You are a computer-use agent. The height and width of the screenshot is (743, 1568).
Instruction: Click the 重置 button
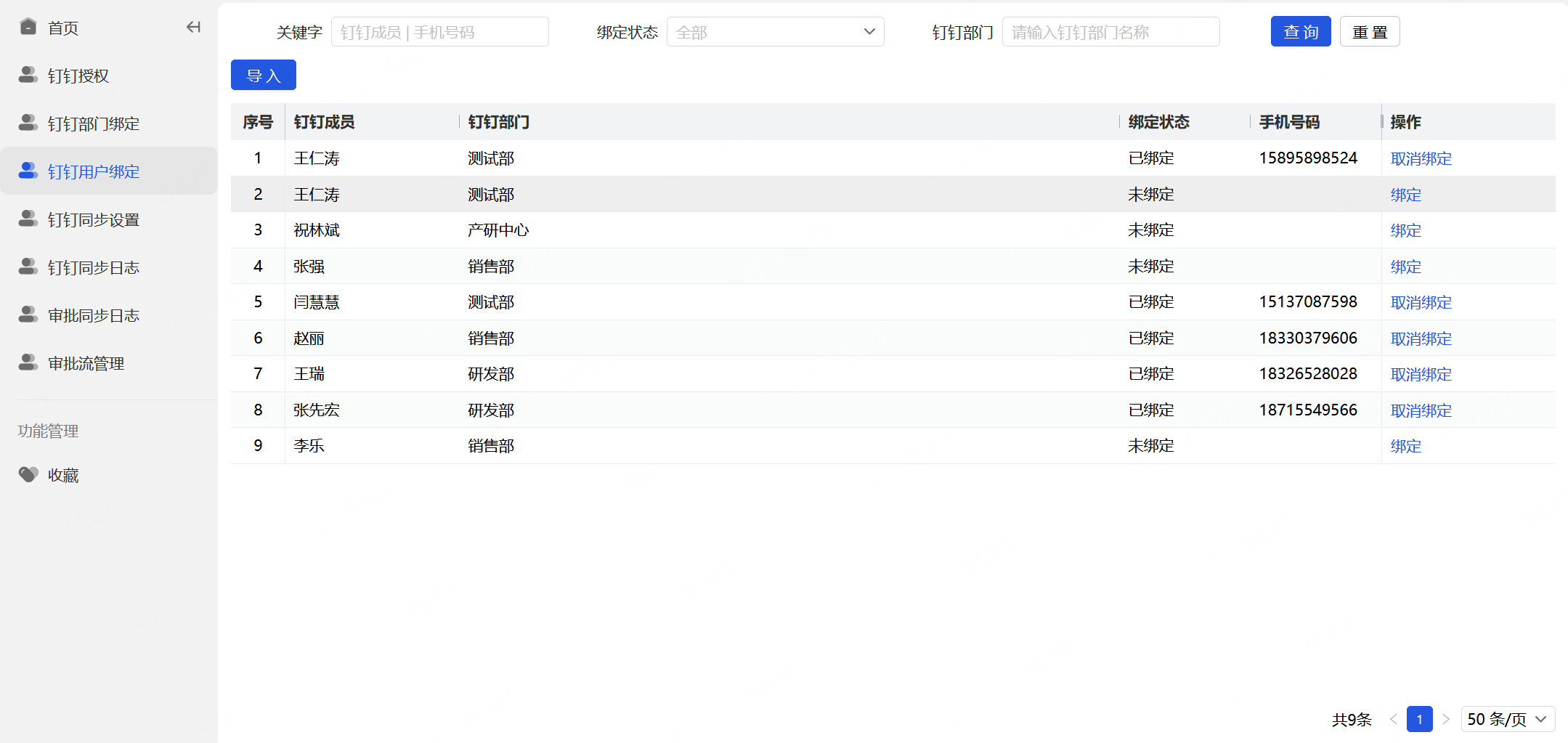point(1370,32)
